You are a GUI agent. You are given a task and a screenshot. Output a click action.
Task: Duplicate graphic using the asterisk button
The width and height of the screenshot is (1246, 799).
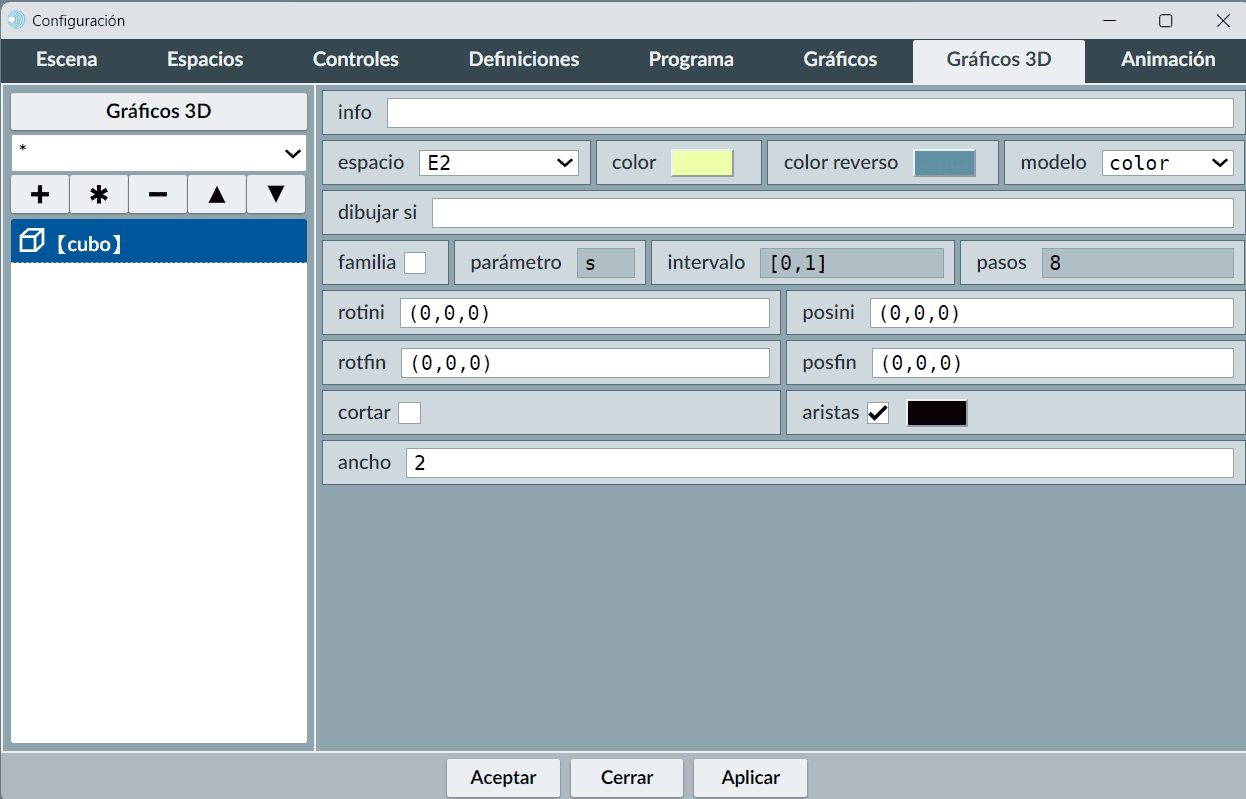99,194
